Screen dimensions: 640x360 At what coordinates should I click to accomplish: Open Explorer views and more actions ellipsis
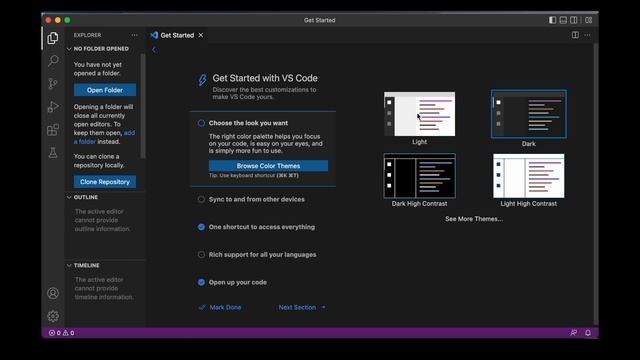tap(134, 35)
